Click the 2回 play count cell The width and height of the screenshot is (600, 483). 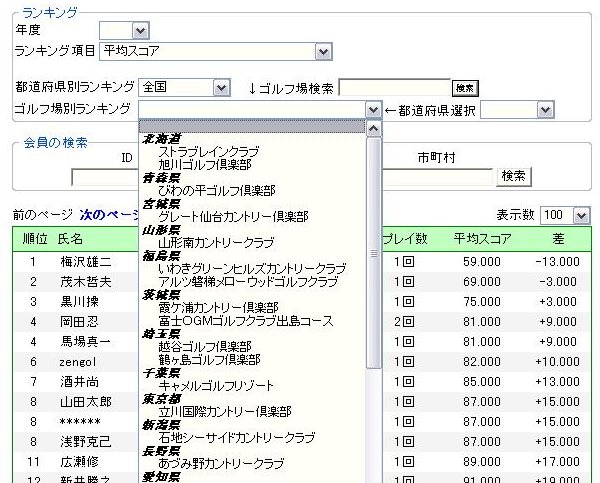click(404, 322)
